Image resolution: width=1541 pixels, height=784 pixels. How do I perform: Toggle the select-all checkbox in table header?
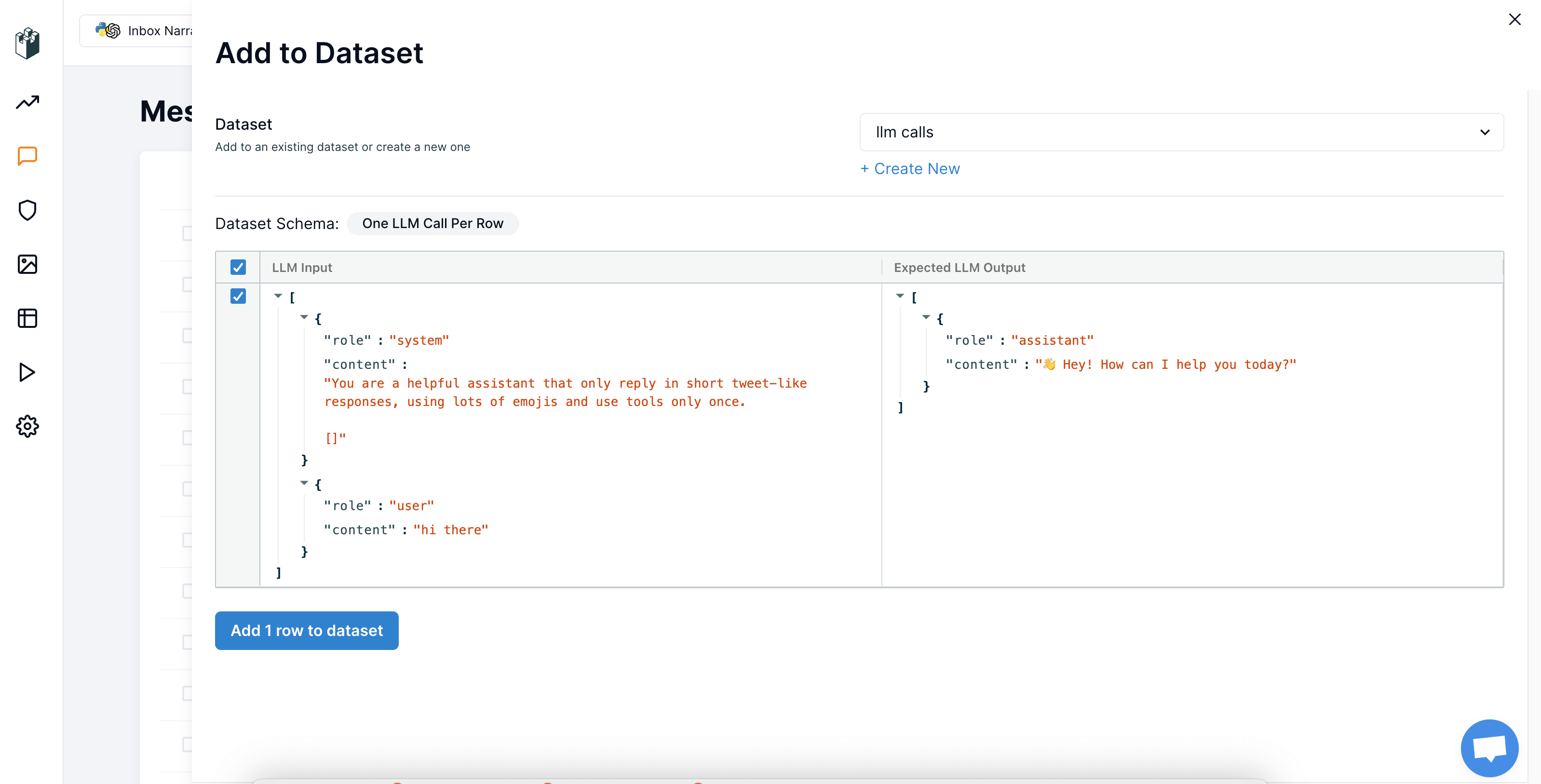click(x=238, y=267)
